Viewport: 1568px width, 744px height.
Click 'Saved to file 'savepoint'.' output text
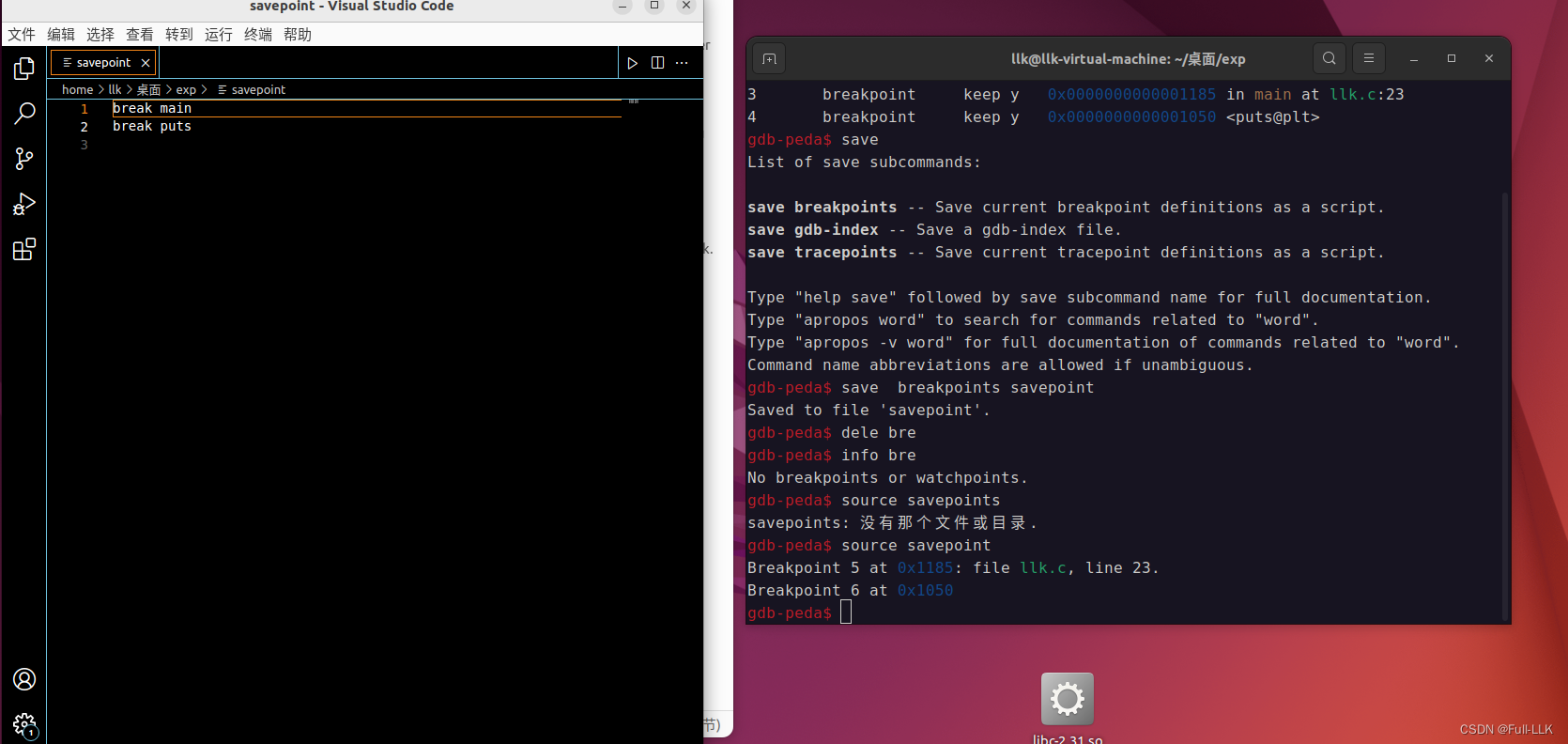pyautogui.click(x=869, y=411)
